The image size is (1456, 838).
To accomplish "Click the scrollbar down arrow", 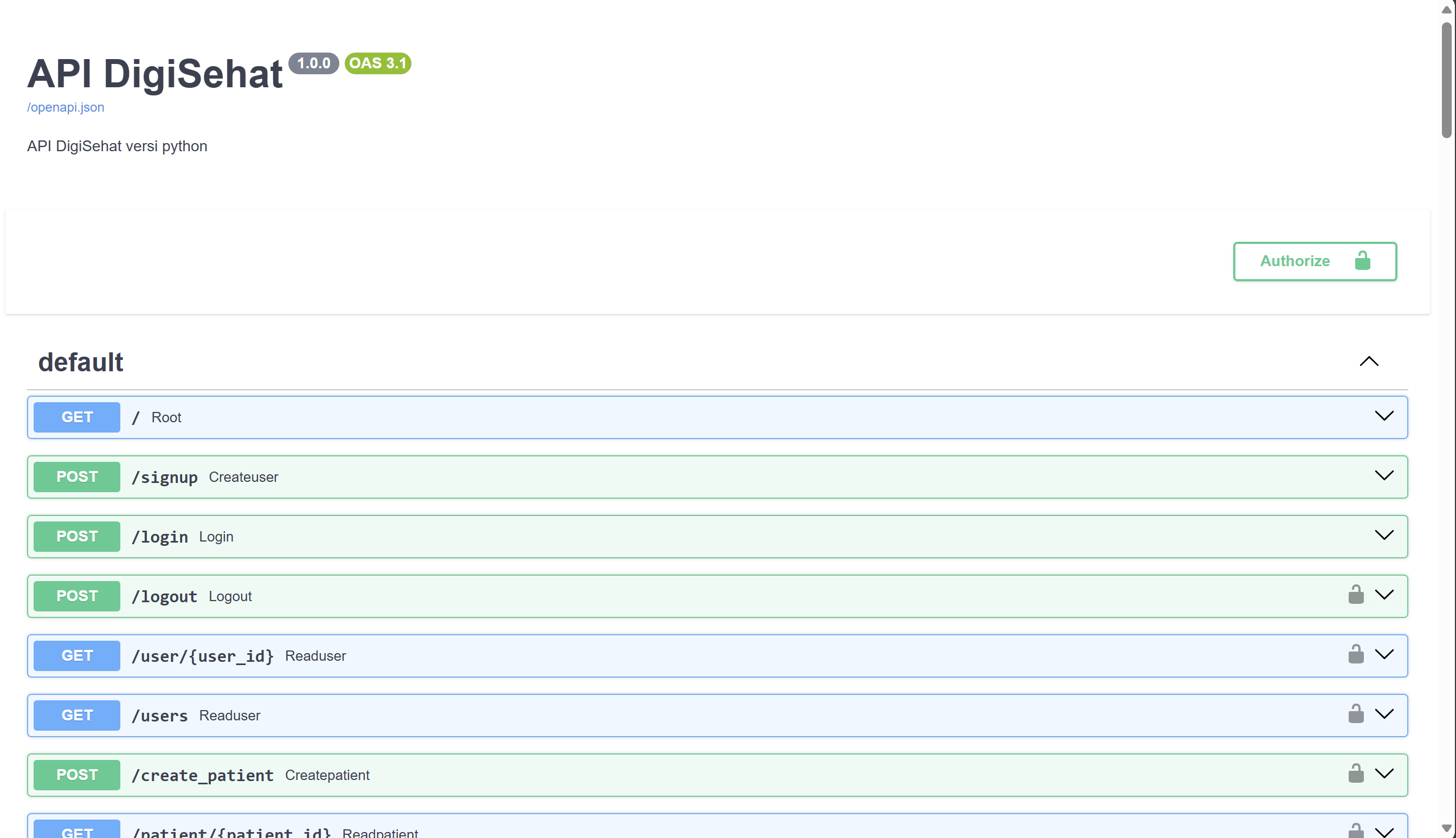I will point(1446,828).
